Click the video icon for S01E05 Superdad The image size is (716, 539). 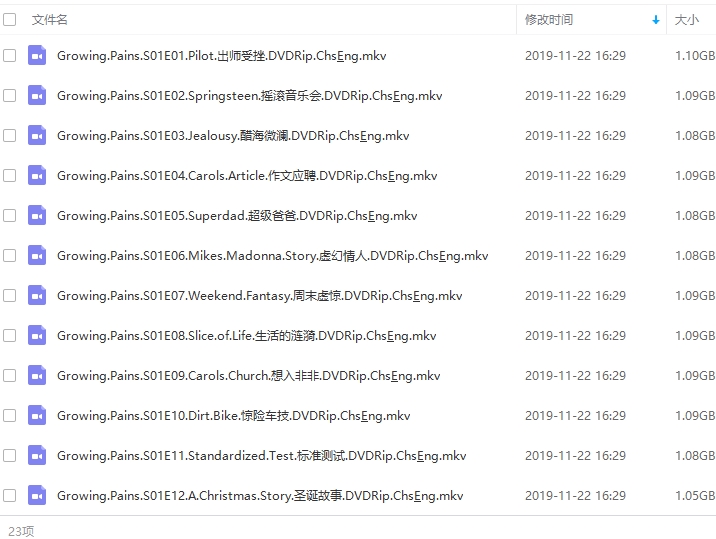coord(37,216)
